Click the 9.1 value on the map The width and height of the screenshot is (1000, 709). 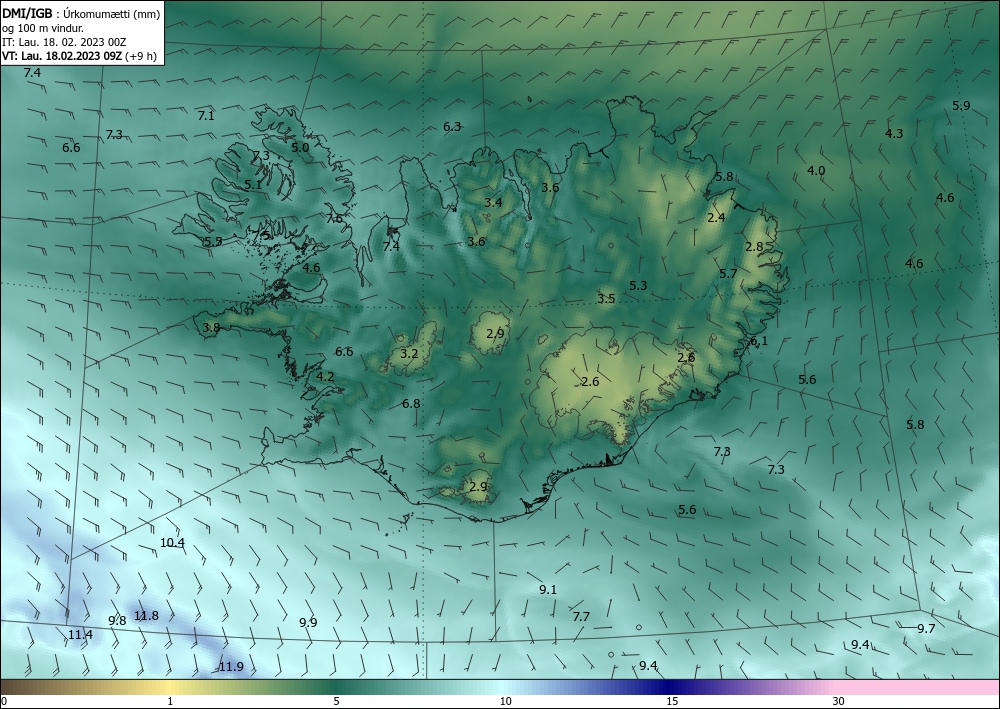[548, 590]
